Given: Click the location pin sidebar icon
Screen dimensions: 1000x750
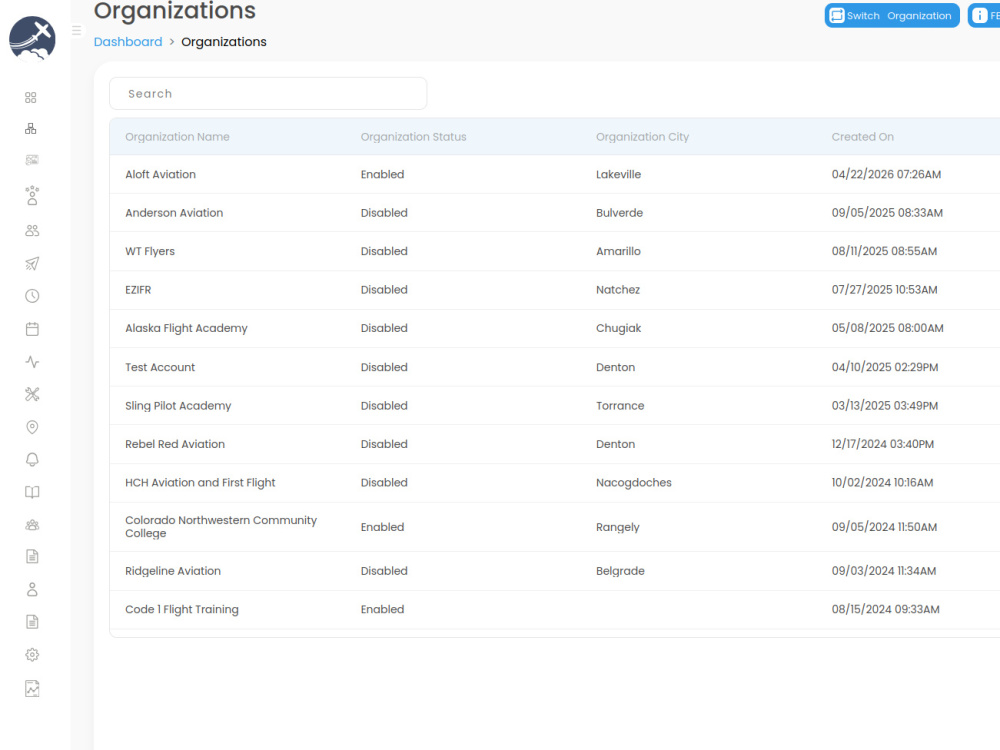Looking at the screenshot, I should pyautogui.click(x=32, y=427).
